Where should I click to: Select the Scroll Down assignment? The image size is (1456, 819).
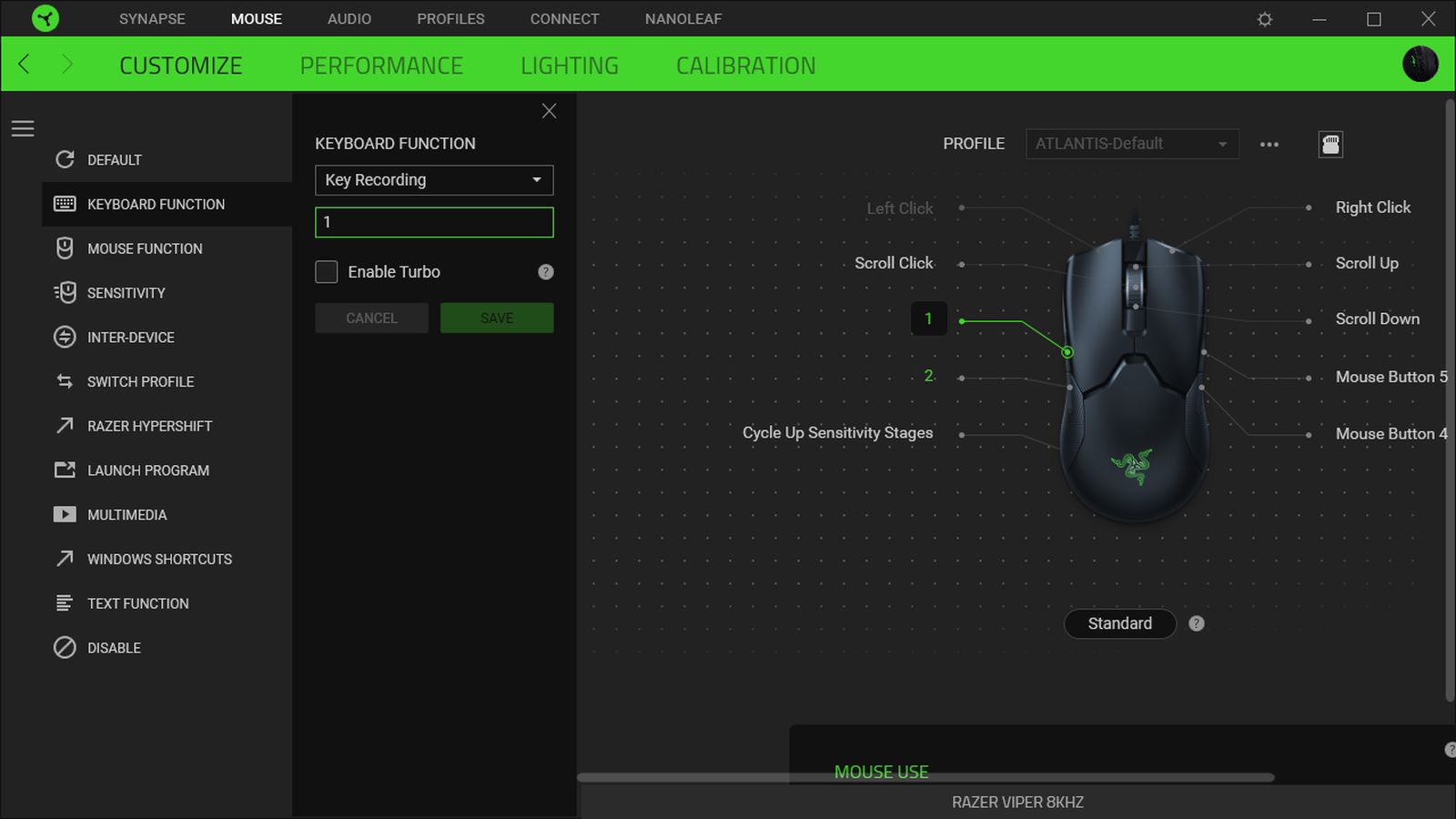click(x=1378, y=318)
